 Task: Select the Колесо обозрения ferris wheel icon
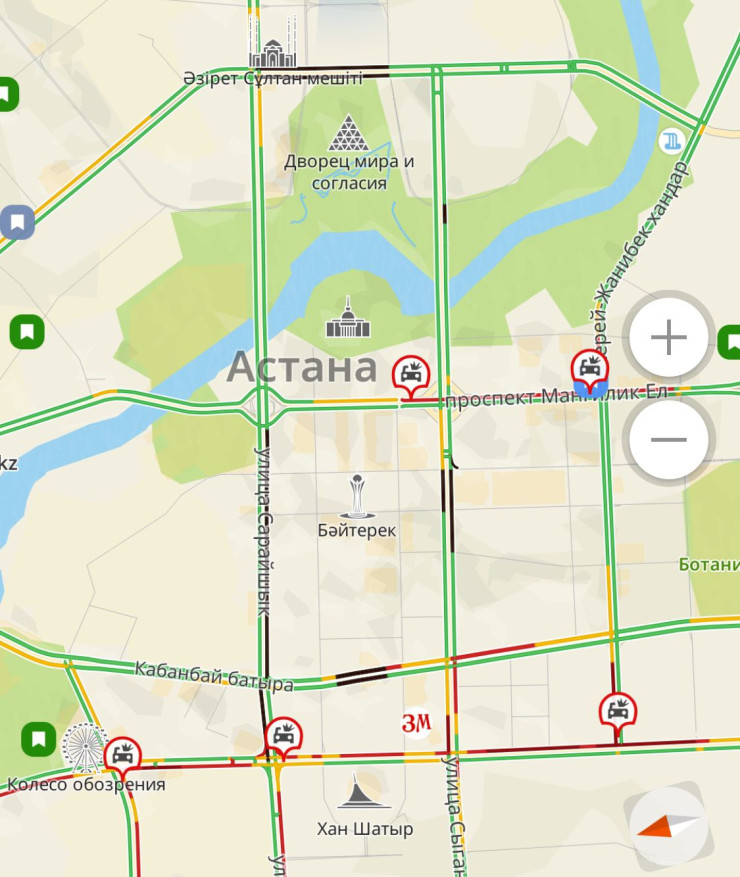pos(84,748)
